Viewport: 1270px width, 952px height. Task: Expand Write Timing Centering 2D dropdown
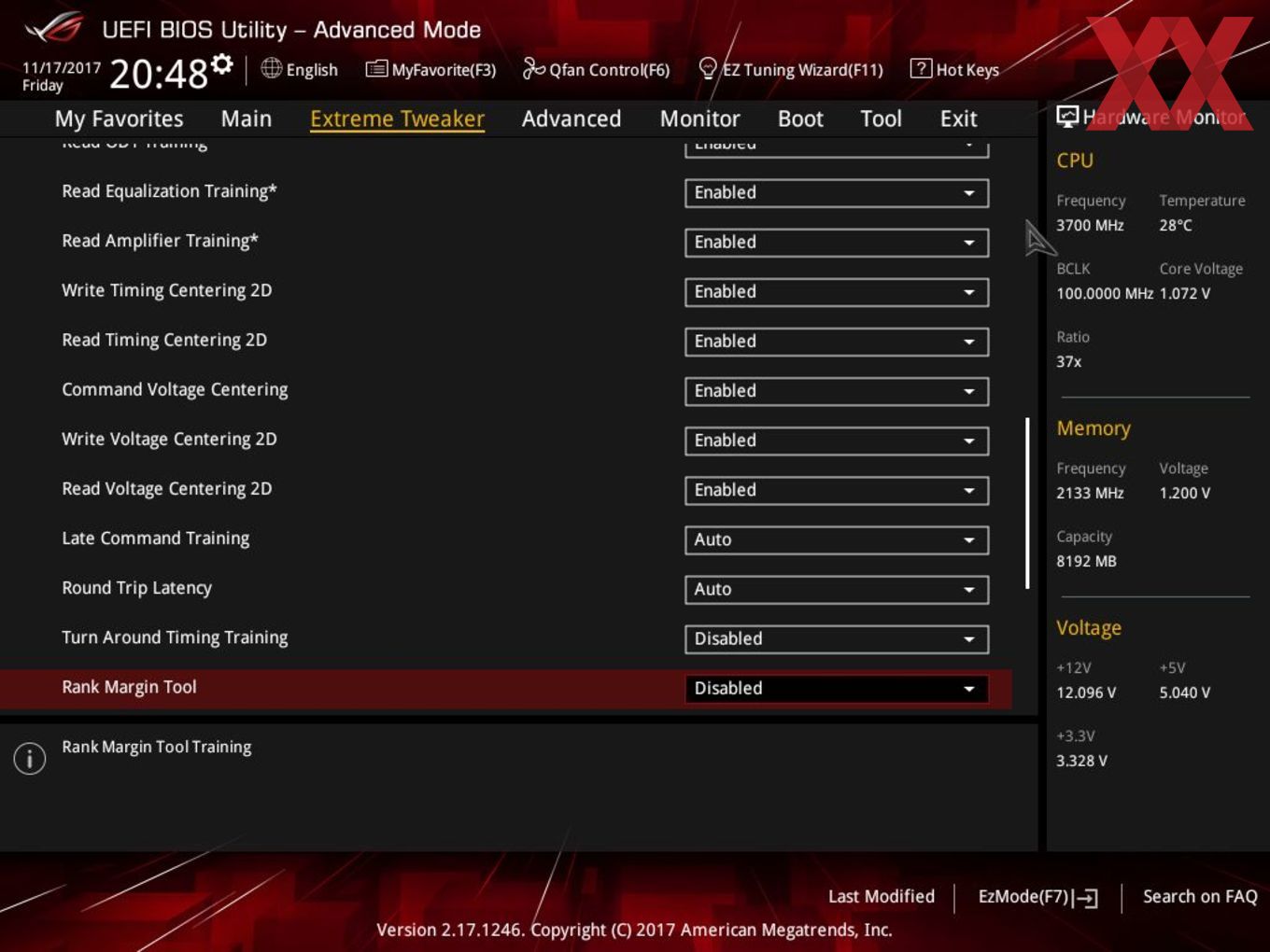tap(837, 291)
